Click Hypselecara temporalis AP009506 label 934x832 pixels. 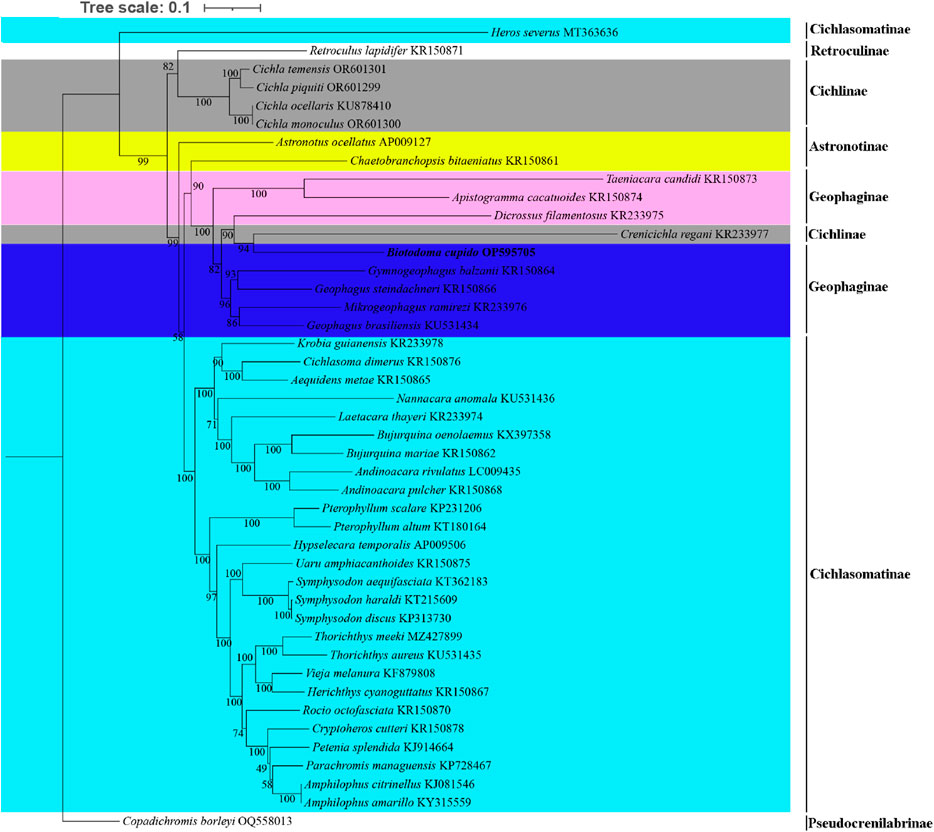[x=379, y=545]
